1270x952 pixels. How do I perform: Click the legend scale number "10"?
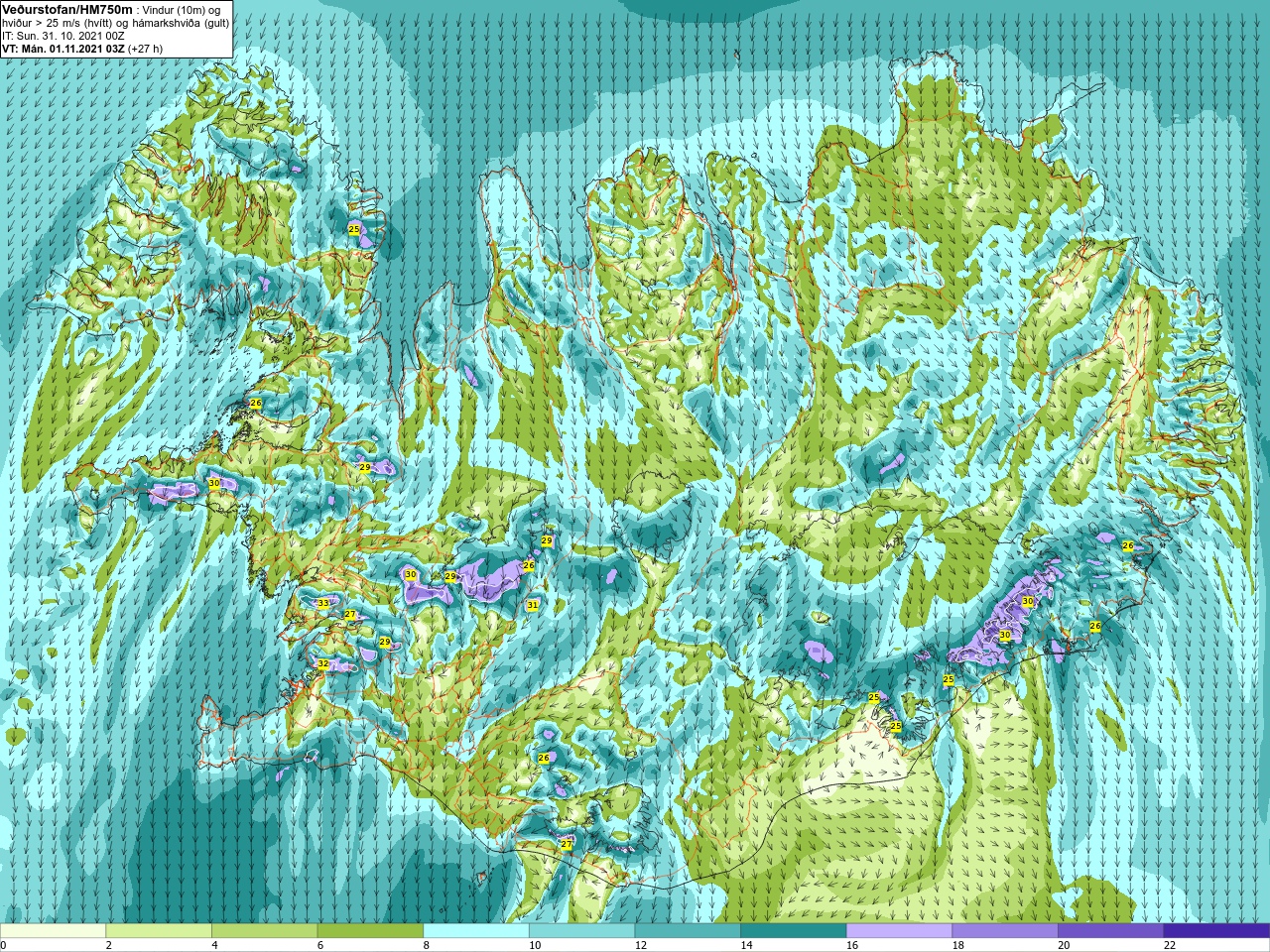pyautogui.click(x=535, y=945)
